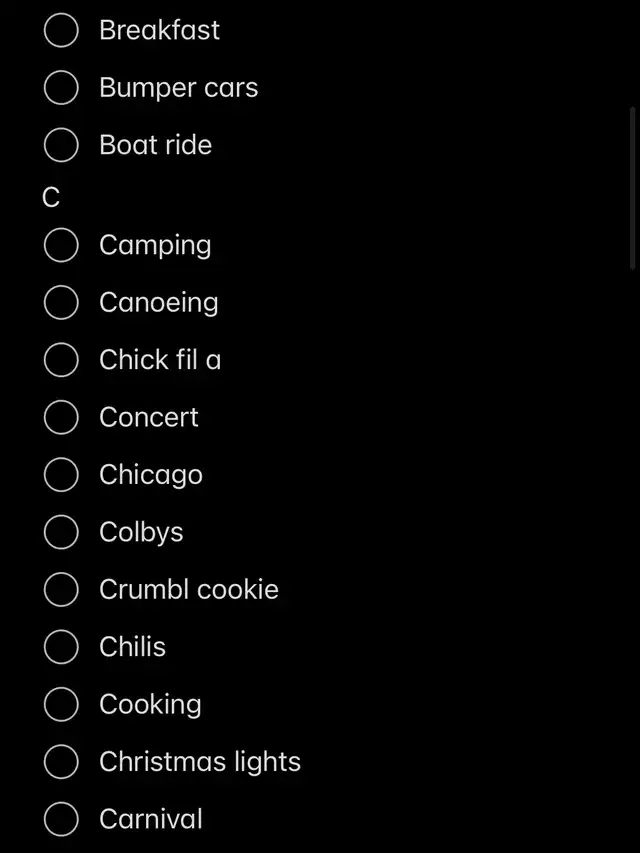Image resolution: width=640 pixels, height=853 pixels.
Task: Toggle the Camping checklist circle
Action: click(x=61, y=245)
